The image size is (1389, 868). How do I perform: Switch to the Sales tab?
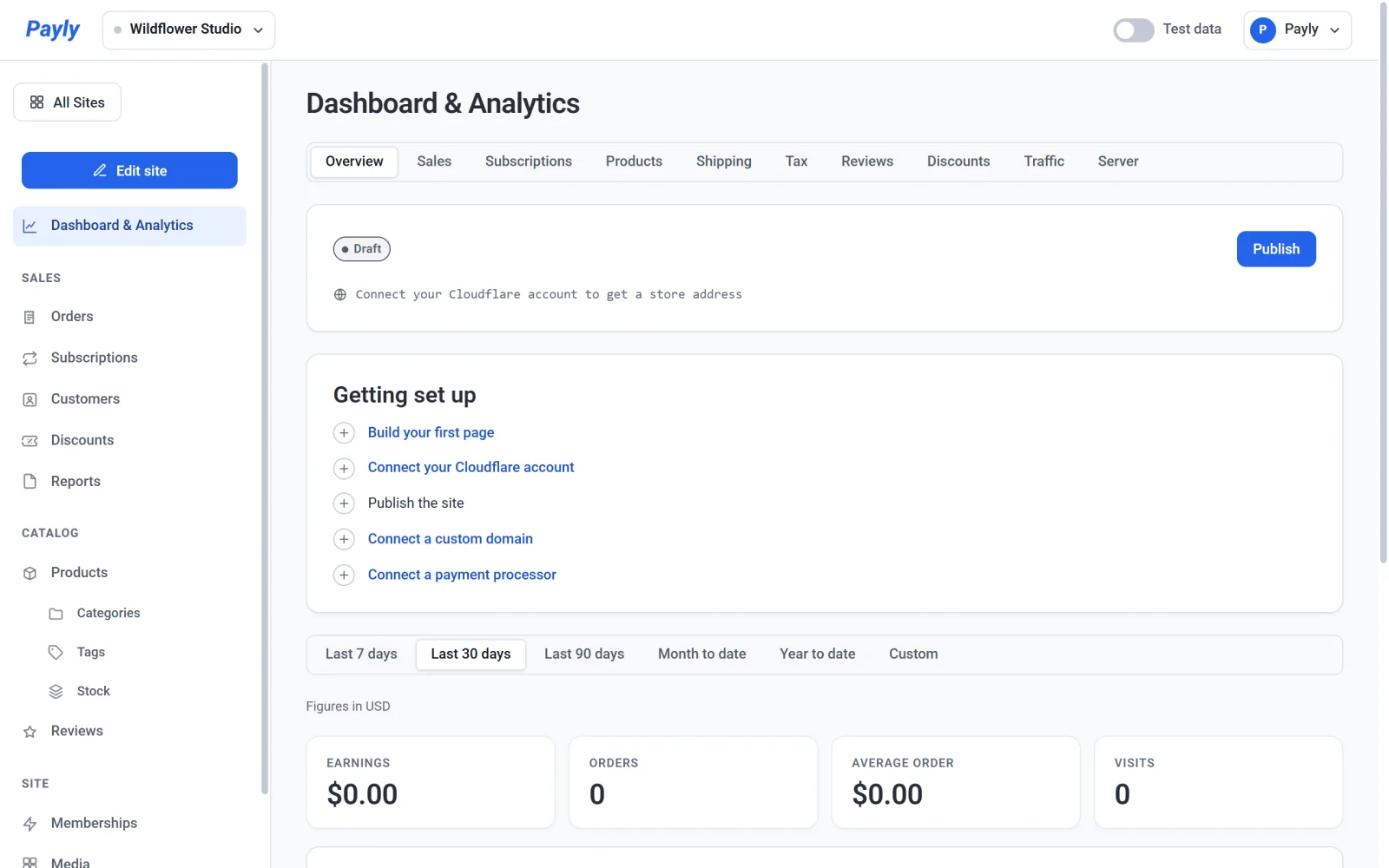coord(434,161)
